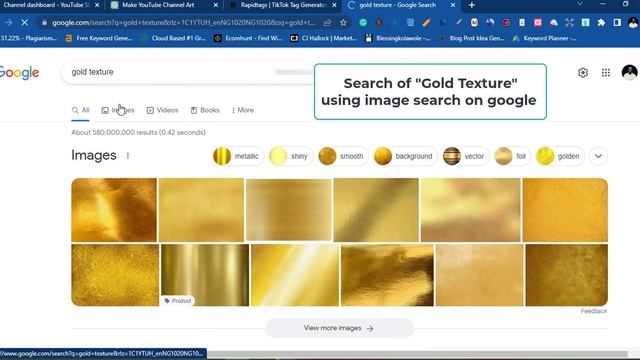This screenshot has height=360, width=640.
Task: Click the horizontal scrollbar at page bottom
Action: tap(416, 353)
